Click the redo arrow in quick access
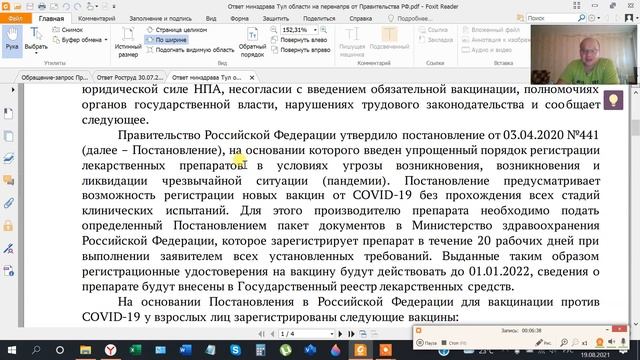Image resolution: width=640 pixels, height=360 pixels. (x=78, y=6)
